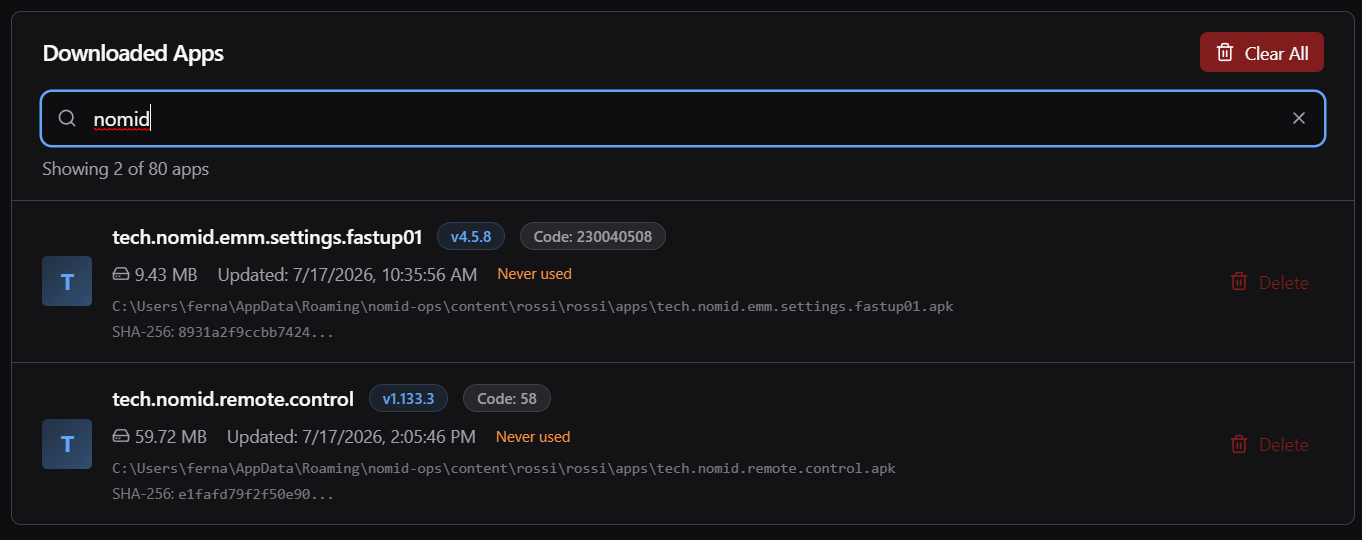This screenshot has width=1362, height=540.
Task: Click the tech.nomid.remote.control title
Action: [233, 399]
